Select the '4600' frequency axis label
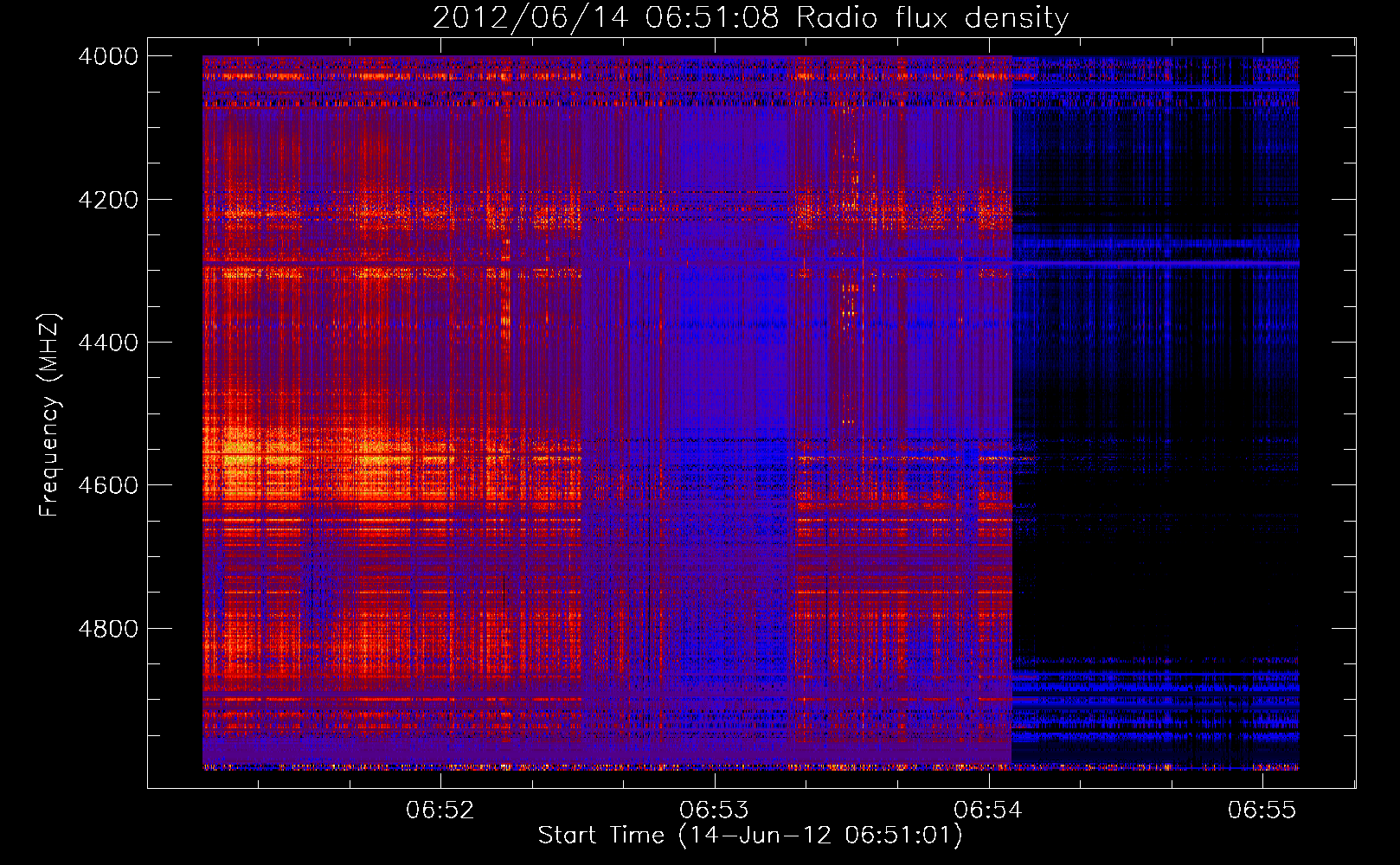 pos(108,485)
